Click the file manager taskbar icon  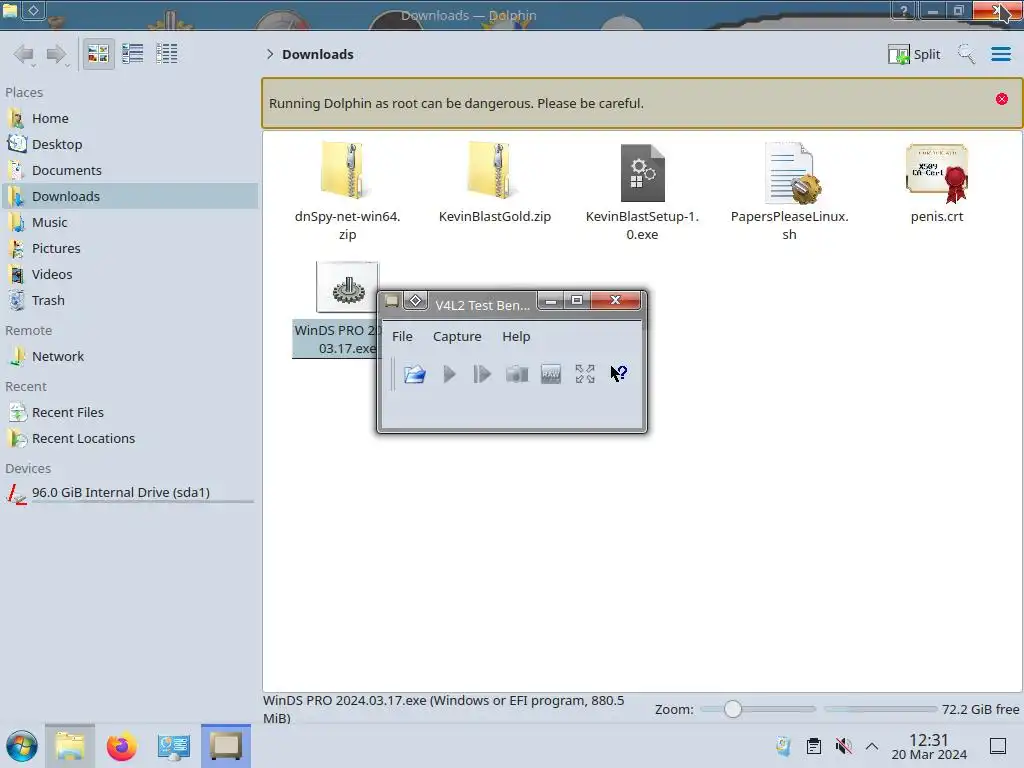(70, 746)
